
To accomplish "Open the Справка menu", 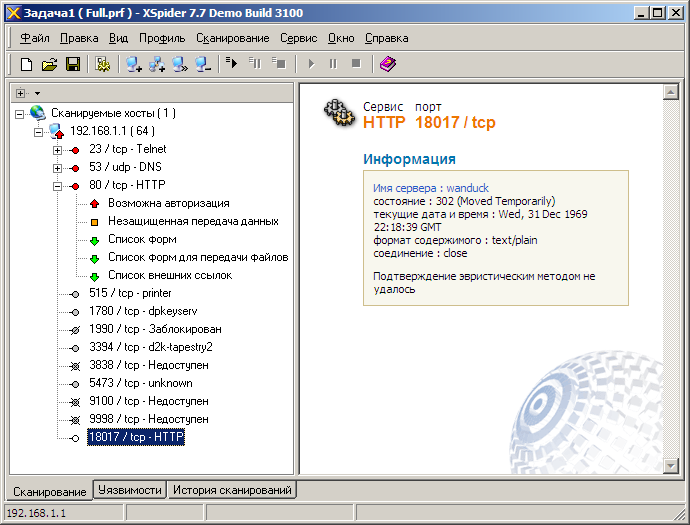I will 386,38.
